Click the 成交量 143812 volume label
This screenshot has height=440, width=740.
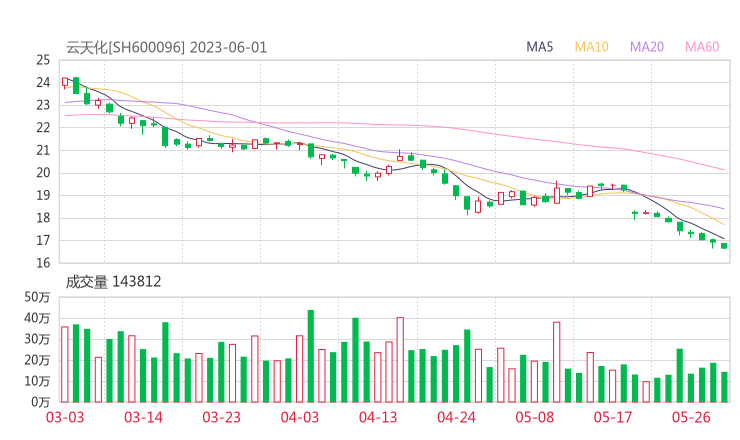(113, 282)
